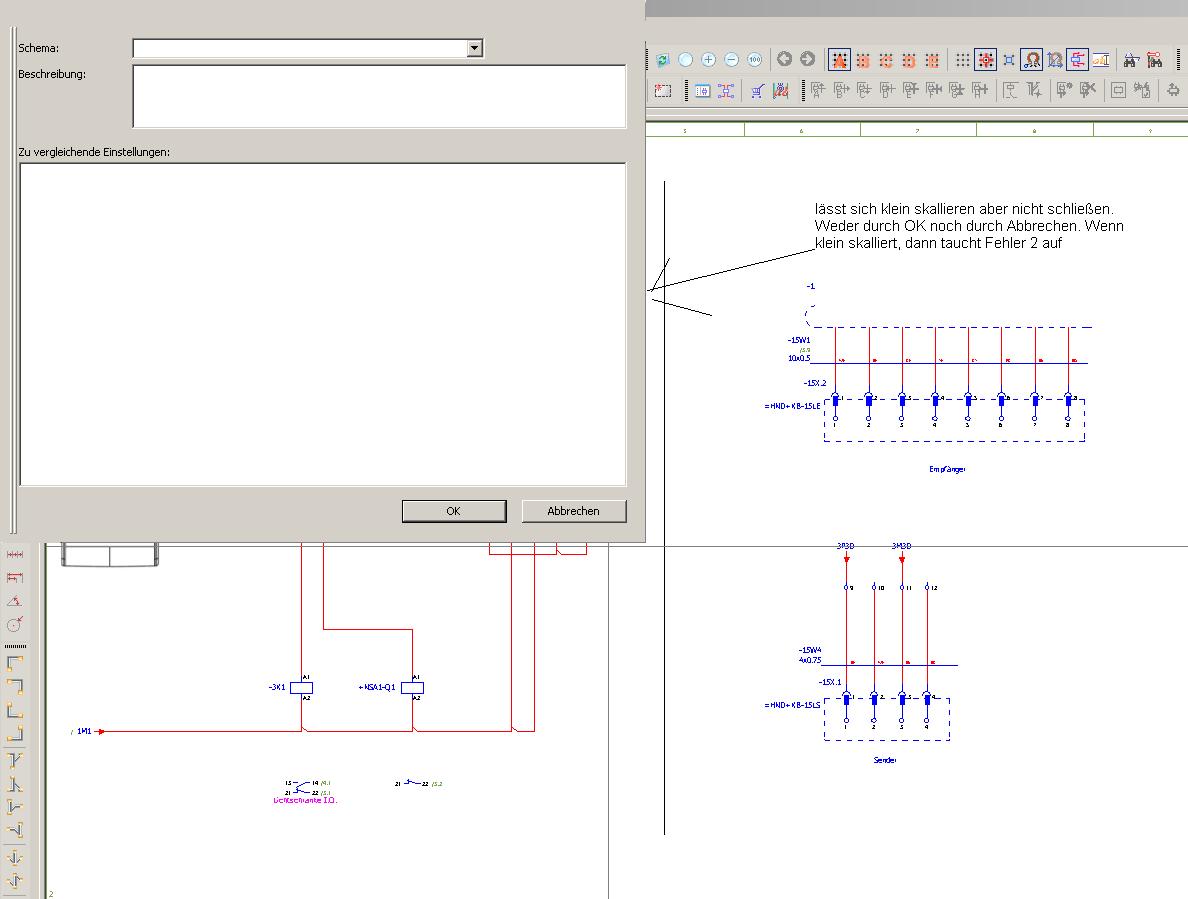Toggle snap to grid
The height and width of the screenshot is (899, 1188).
click(x=986, y=59)
